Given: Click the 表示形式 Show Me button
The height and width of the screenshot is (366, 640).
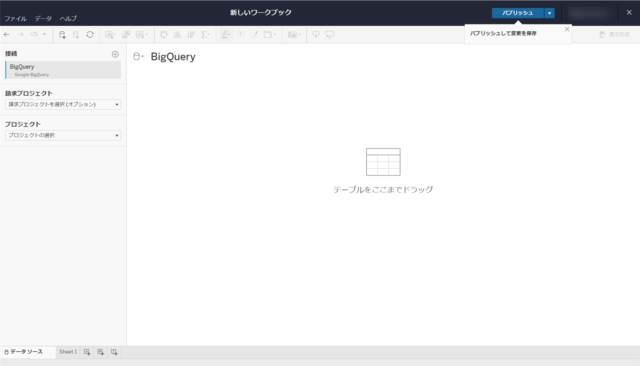Looking at the screenshot, I should [614, 35].
